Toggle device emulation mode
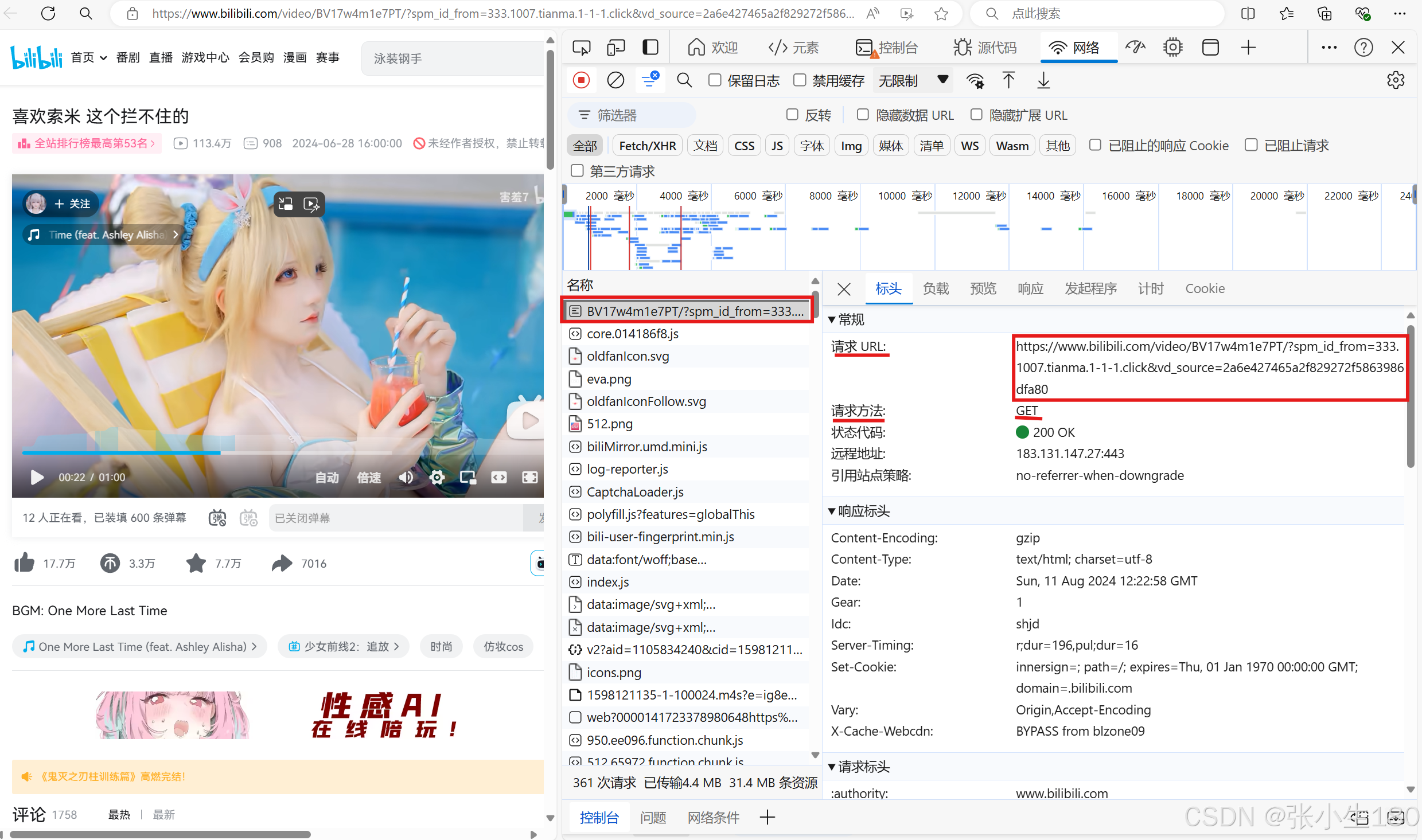The height and width of the screenshot is (840, 1422). (615, 47)
